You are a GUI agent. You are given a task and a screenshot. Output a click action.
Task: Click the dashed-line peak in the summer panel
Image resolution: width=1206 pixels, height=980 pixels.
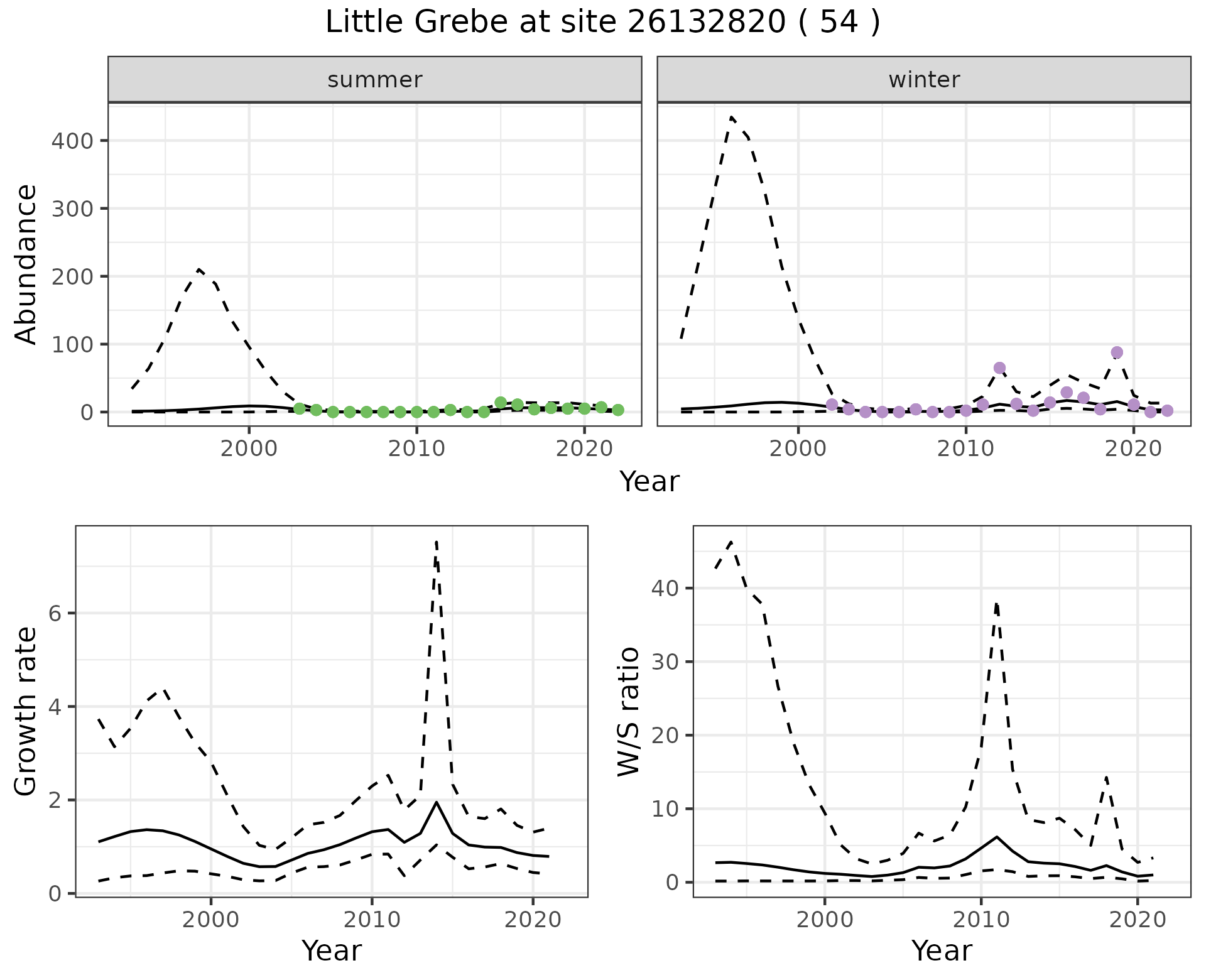click(198, 270)
